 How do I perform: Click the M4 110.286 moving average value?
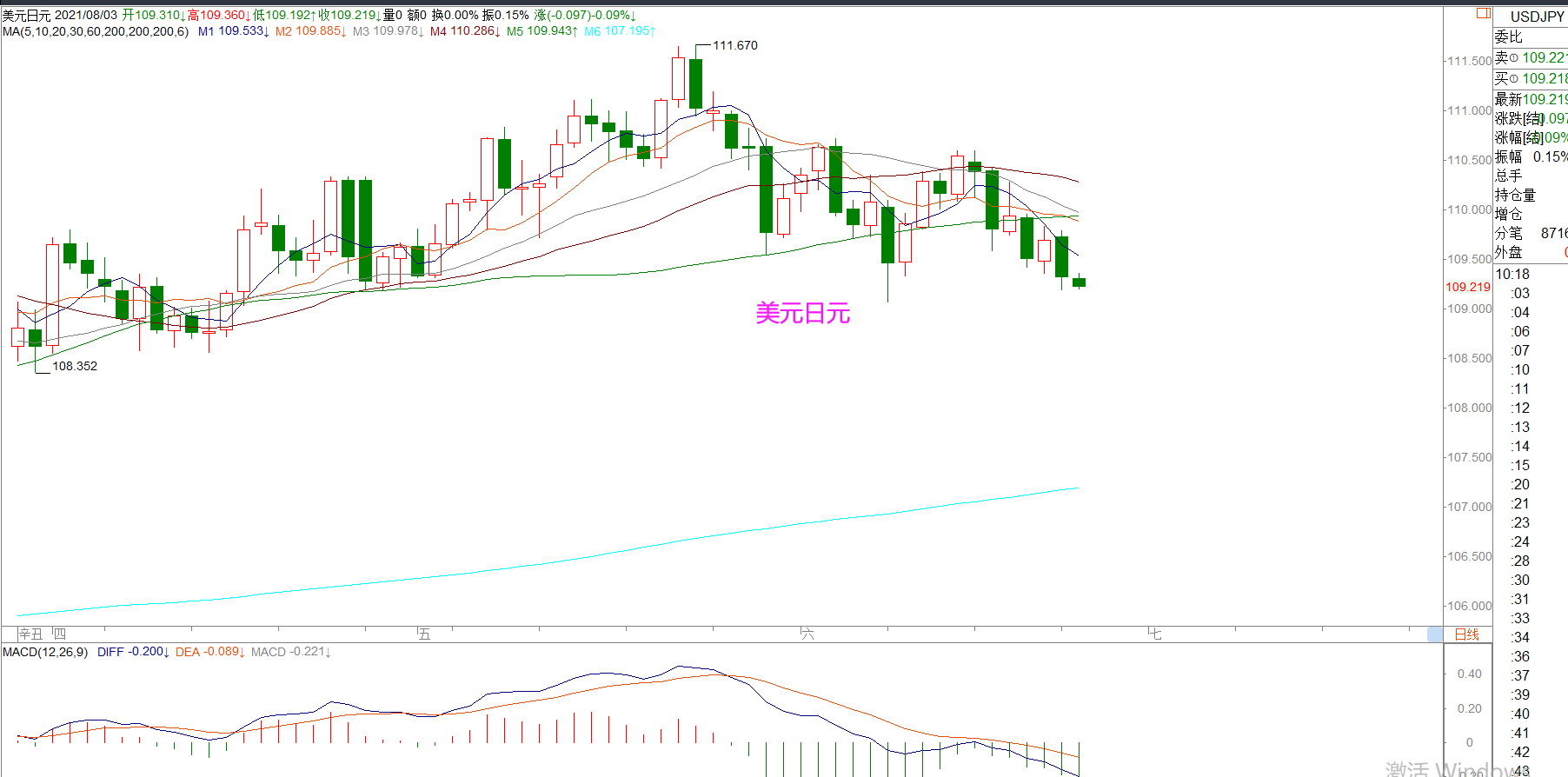(465, 31)
